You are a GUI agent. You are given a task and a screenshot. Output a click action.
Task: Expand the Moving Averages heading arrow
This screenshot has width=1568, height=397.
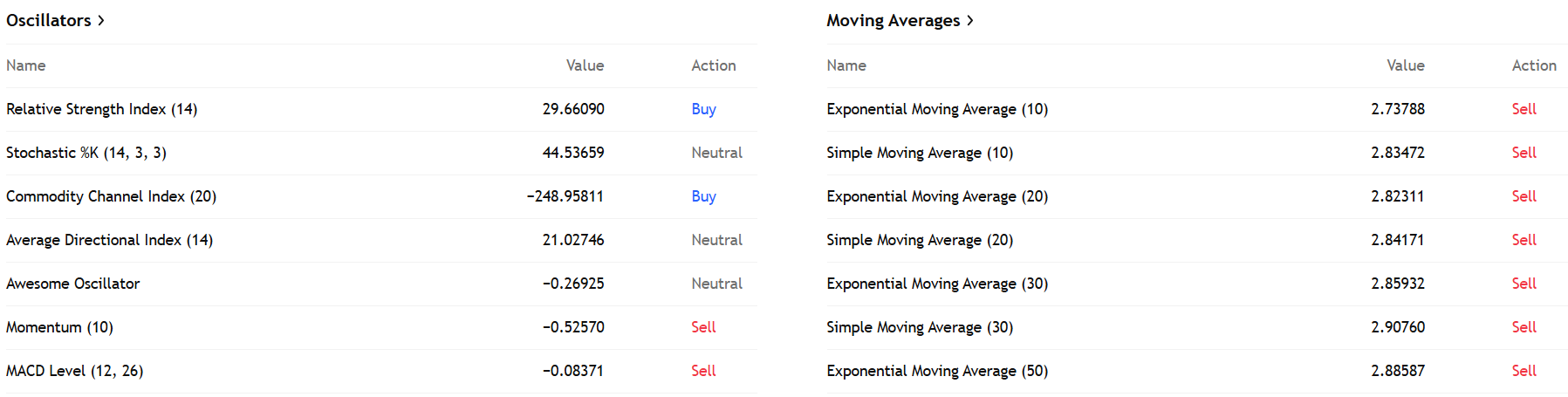pyautogui.click(x=969, y=21)
